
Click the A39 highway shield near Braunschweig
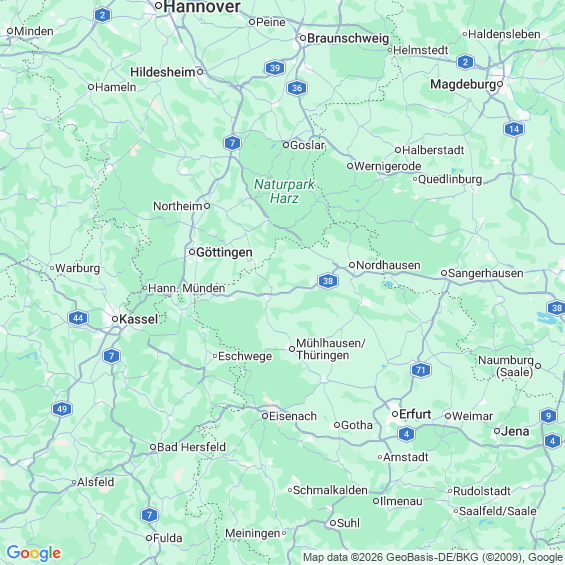[x=275, y=68]
